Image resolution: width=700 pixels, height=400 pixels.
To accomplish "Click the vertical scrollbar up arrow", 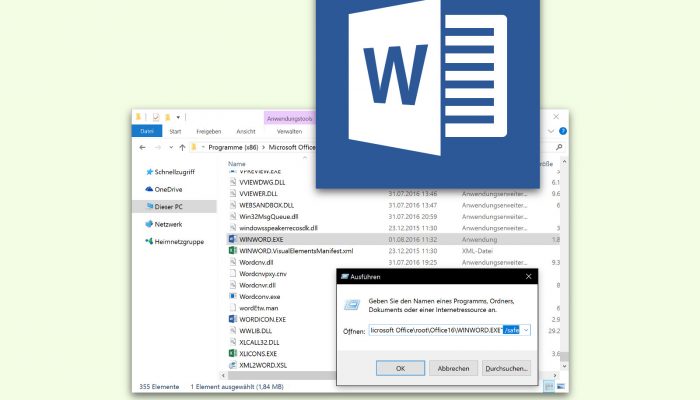I will coord(564,162).
